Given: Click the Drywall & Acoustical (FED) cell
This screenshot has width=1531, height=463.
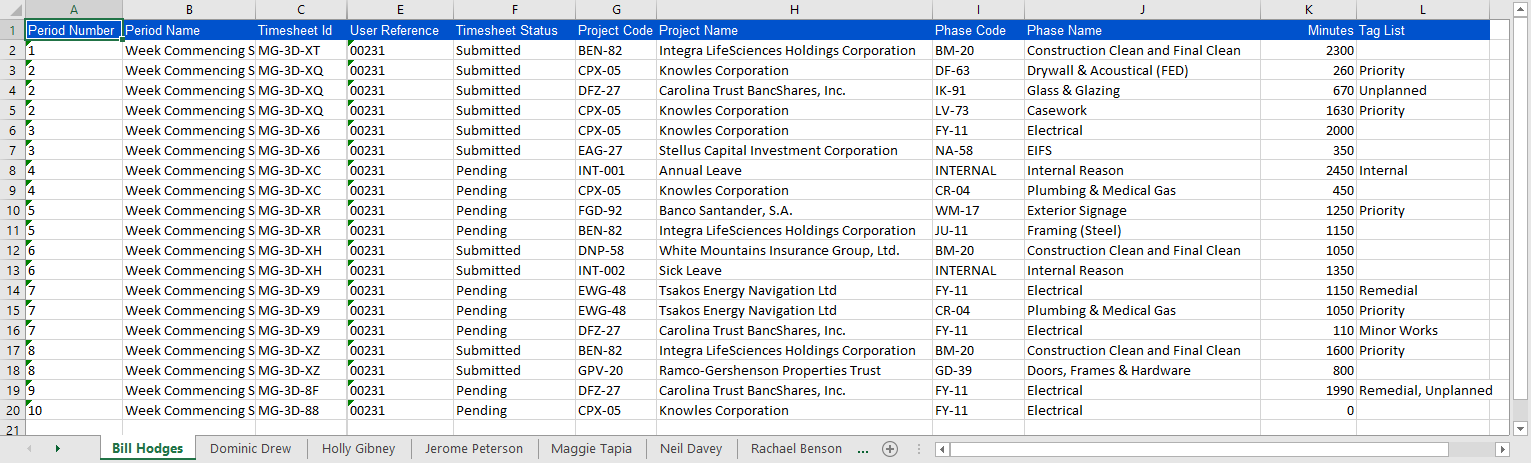Looking at the screenshot, I should (1142, 70).
